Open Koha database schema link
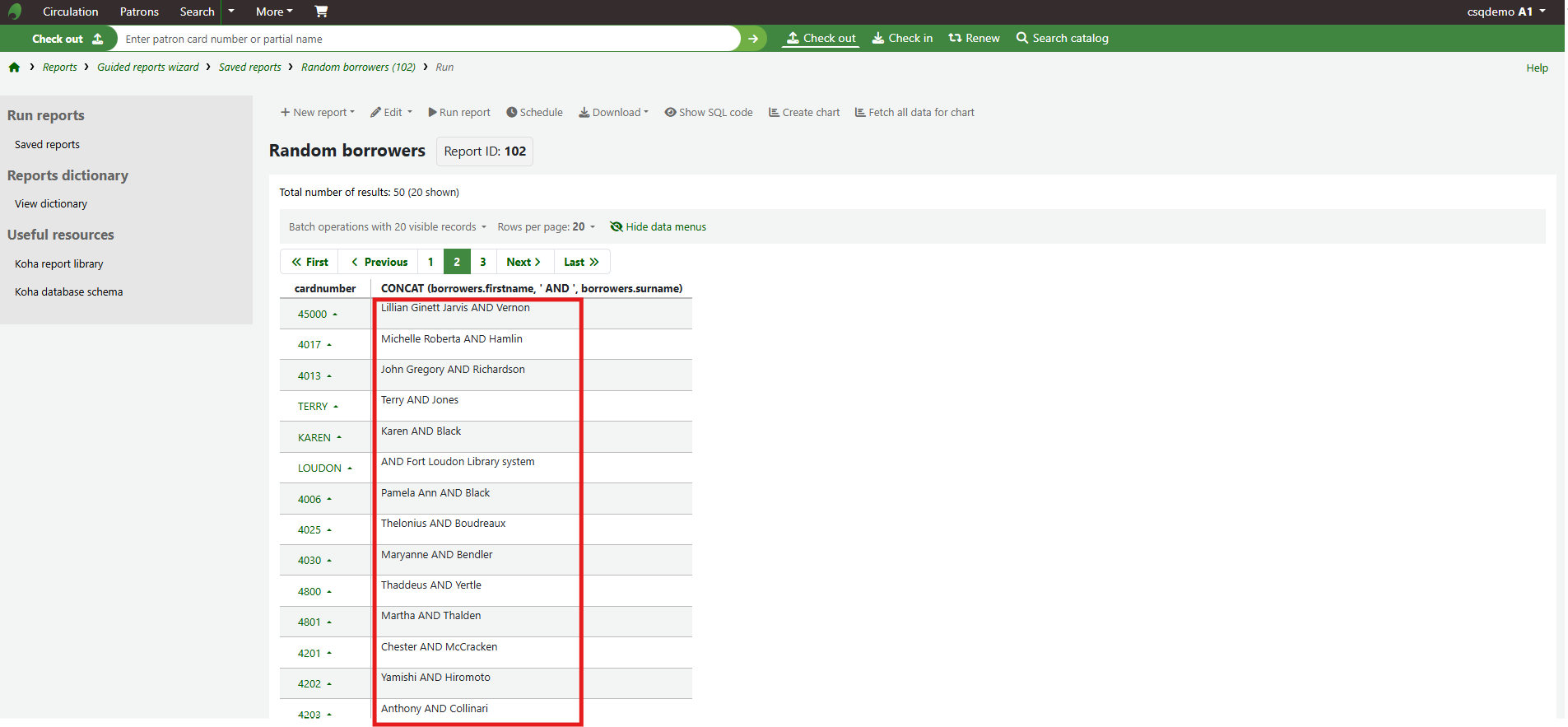1568x727 pixels. [x=68, y=292]
